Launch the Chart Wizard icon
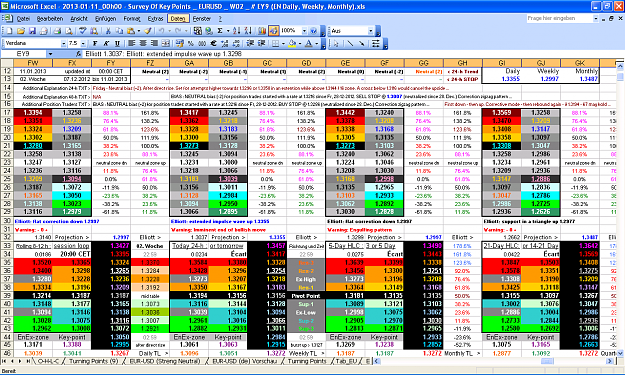 (262, 31)
